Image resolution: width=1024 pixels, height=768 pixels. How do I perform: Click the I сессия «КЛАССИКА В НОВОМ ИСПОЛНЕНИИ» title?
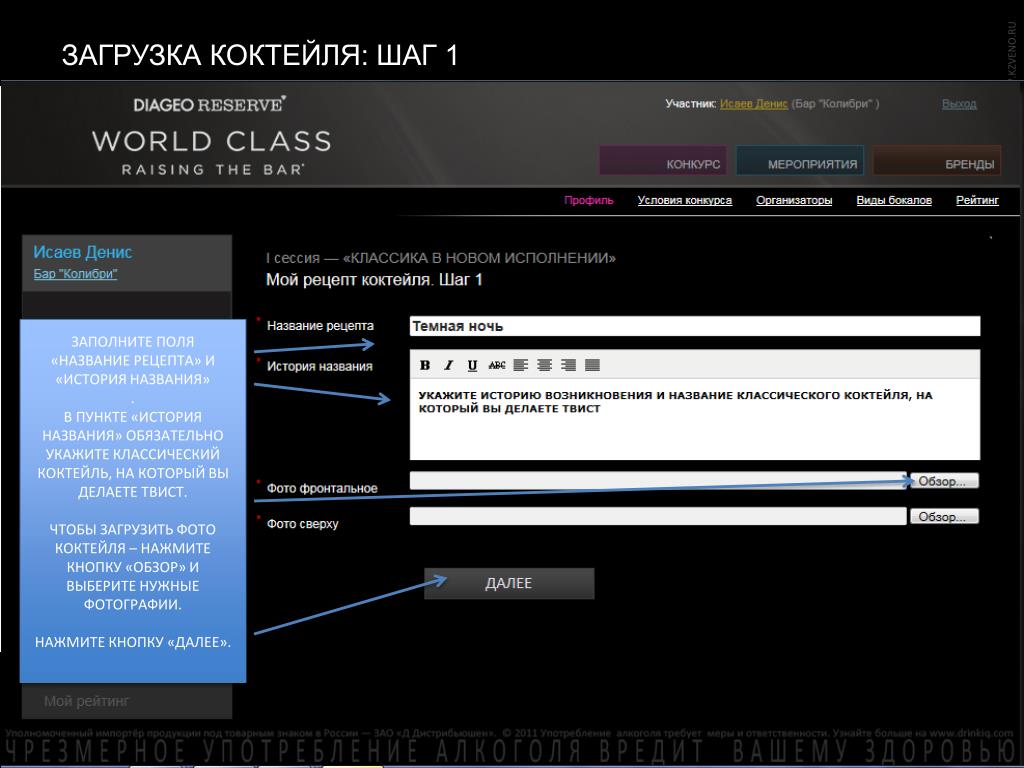click(441, 258)
